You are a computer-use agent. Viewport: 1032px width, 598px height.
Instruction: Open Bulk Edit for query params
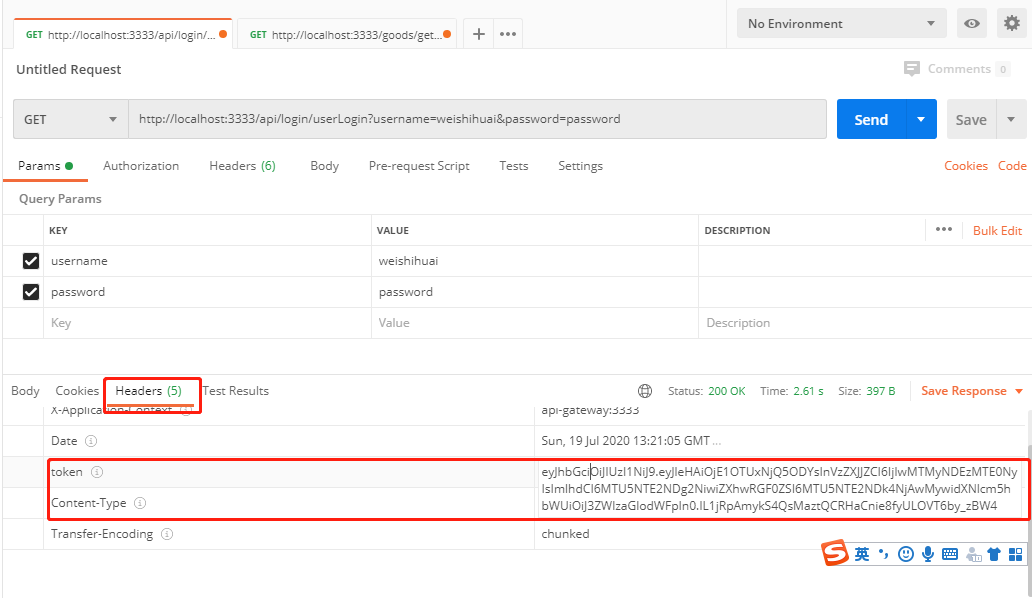pos(996,230)
